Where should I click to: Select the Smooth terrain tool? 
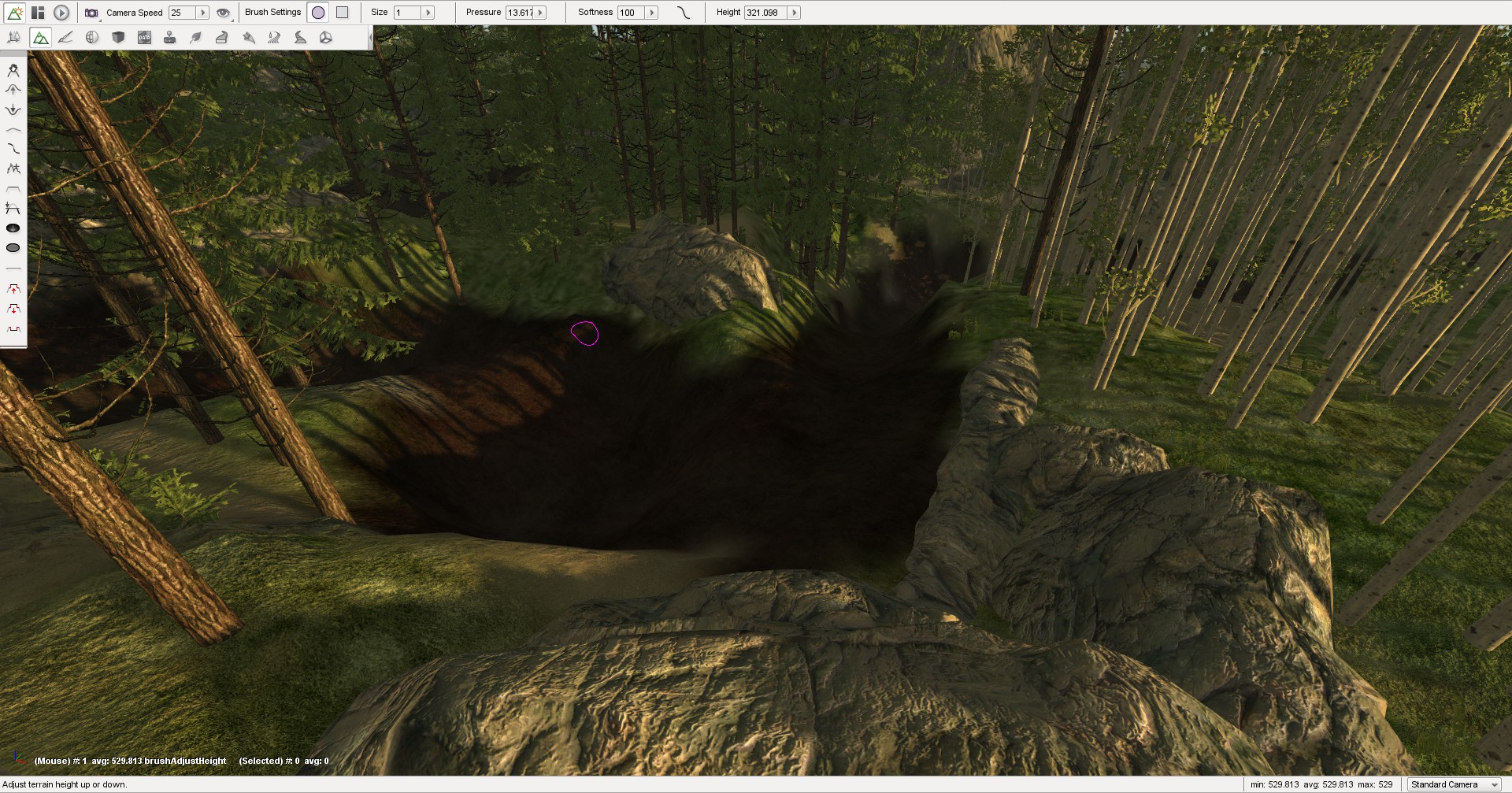13,129
